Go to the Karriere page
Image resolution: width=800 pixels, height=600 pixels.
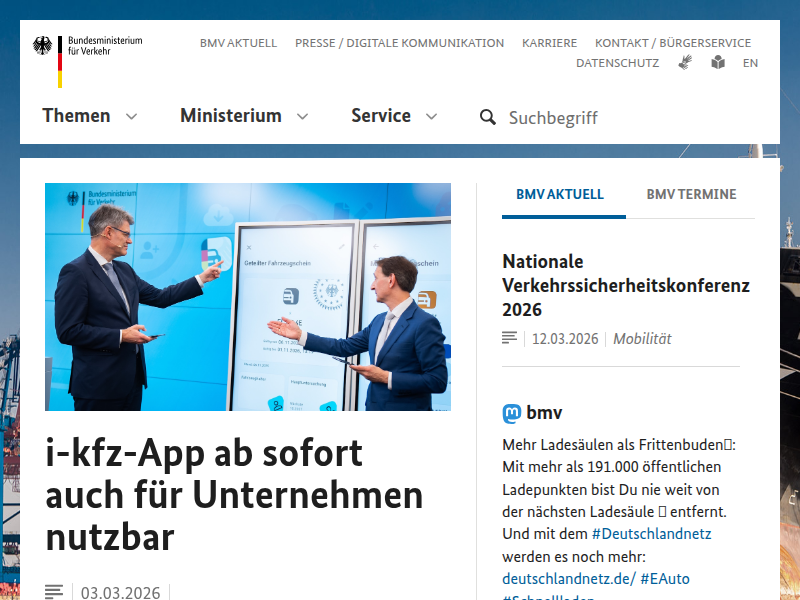549,43
